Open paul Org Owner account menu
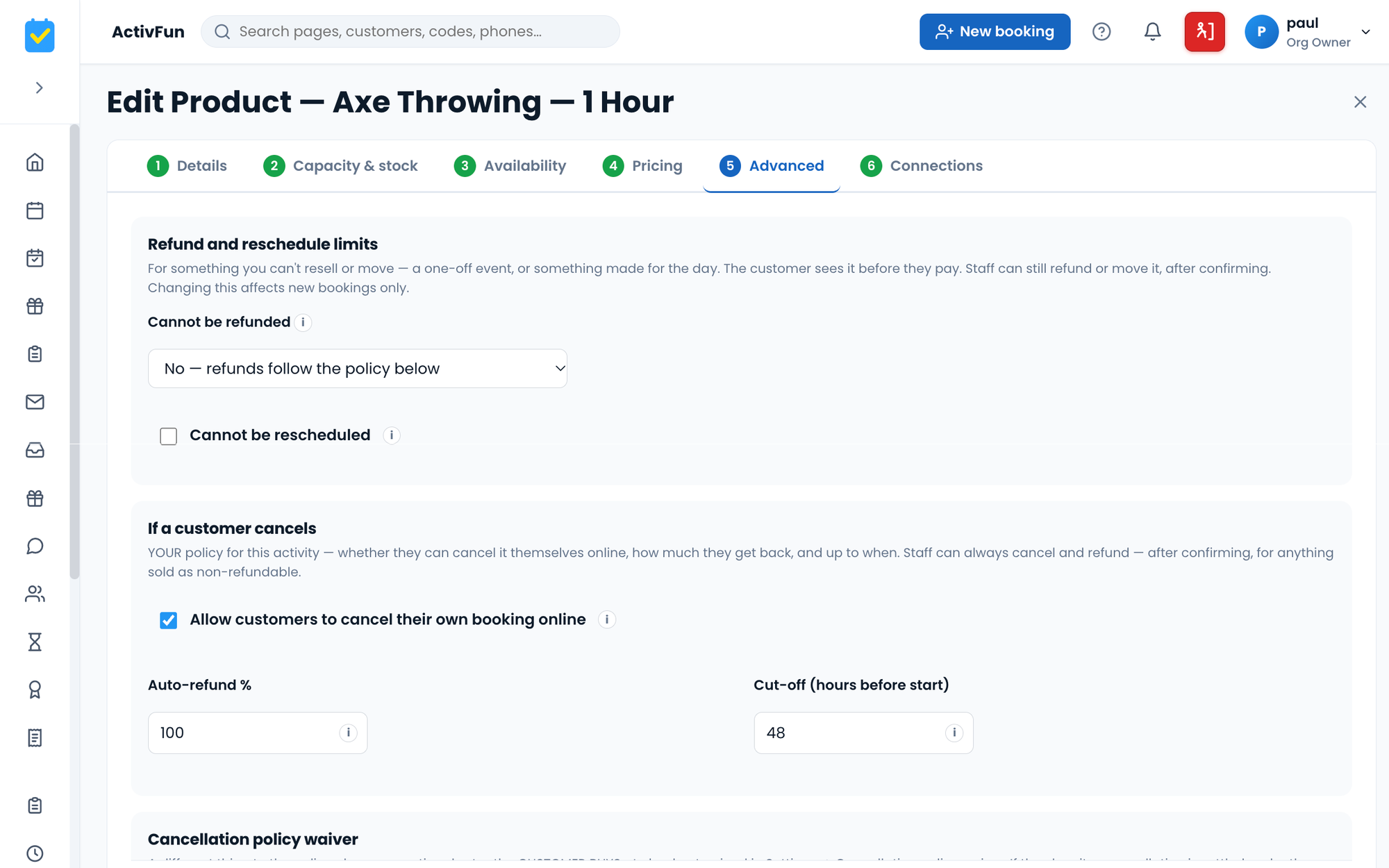Image resolution: width=1389 pixels, height=868 pixels. 1308,32
